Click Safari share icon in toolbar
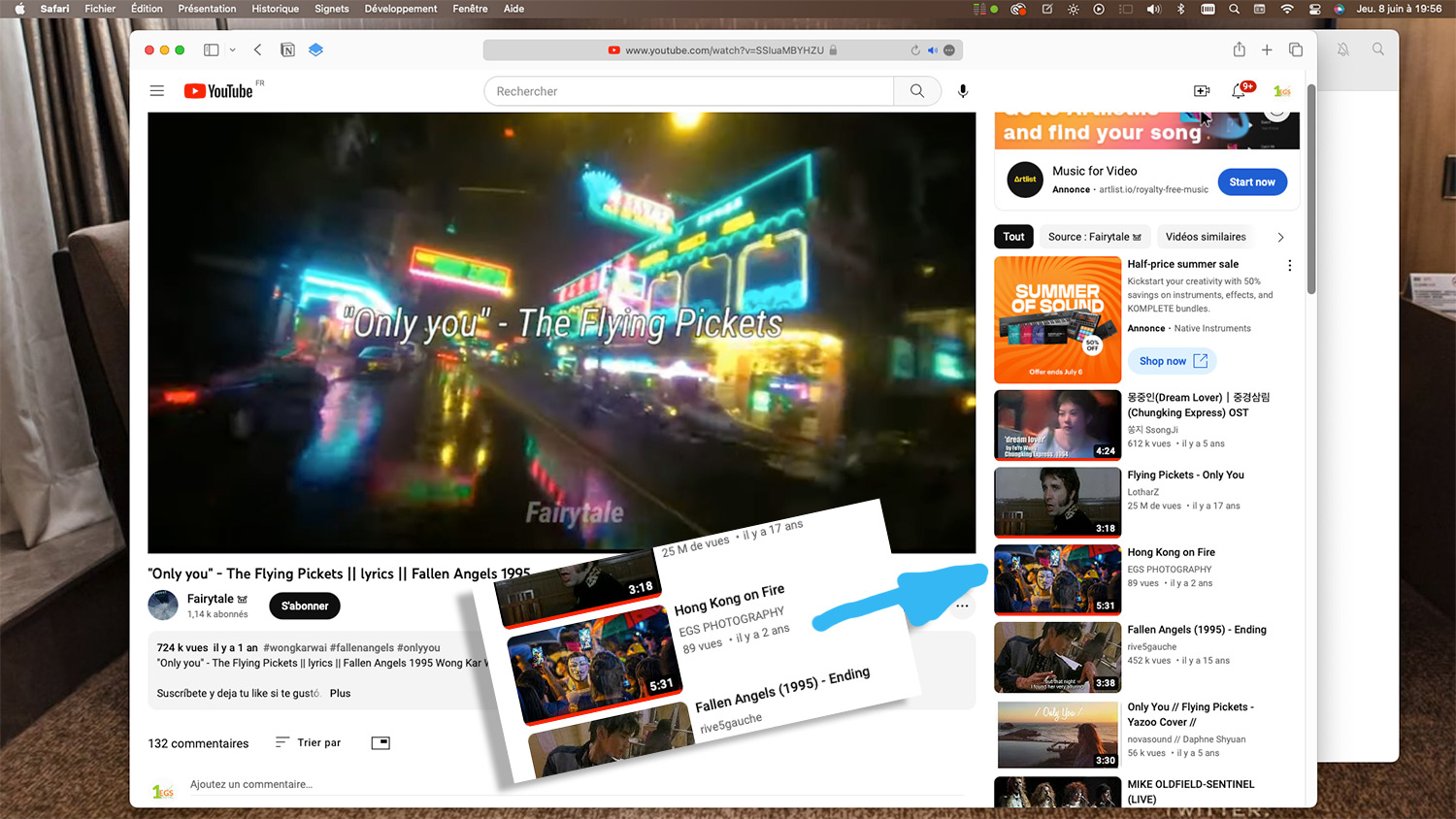 1239,49
